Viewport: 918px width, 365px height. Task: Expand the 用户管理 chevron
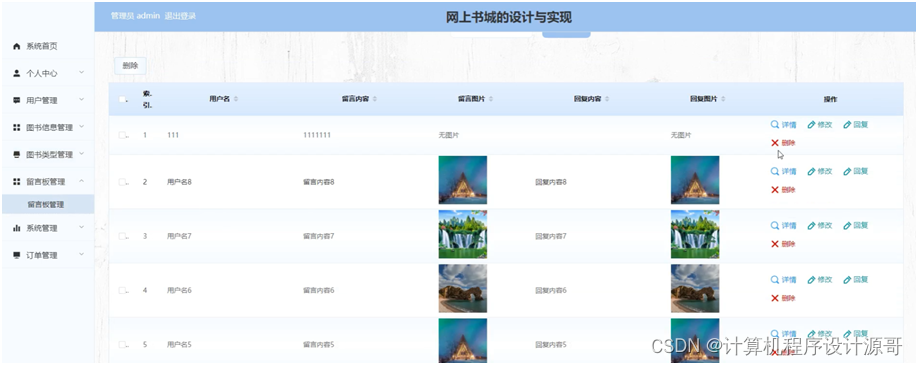pos(81,100)
